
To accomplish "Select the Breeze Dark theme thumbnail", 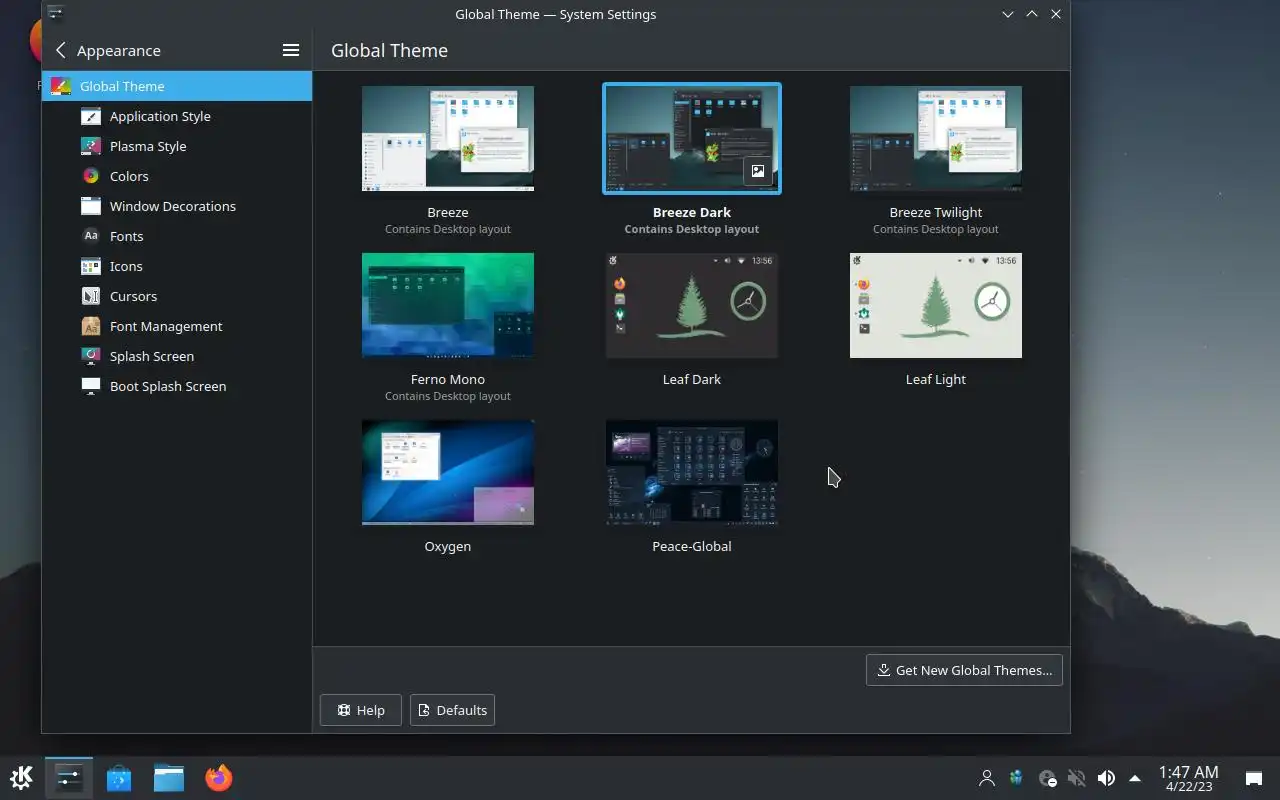I will click(692, 138).
